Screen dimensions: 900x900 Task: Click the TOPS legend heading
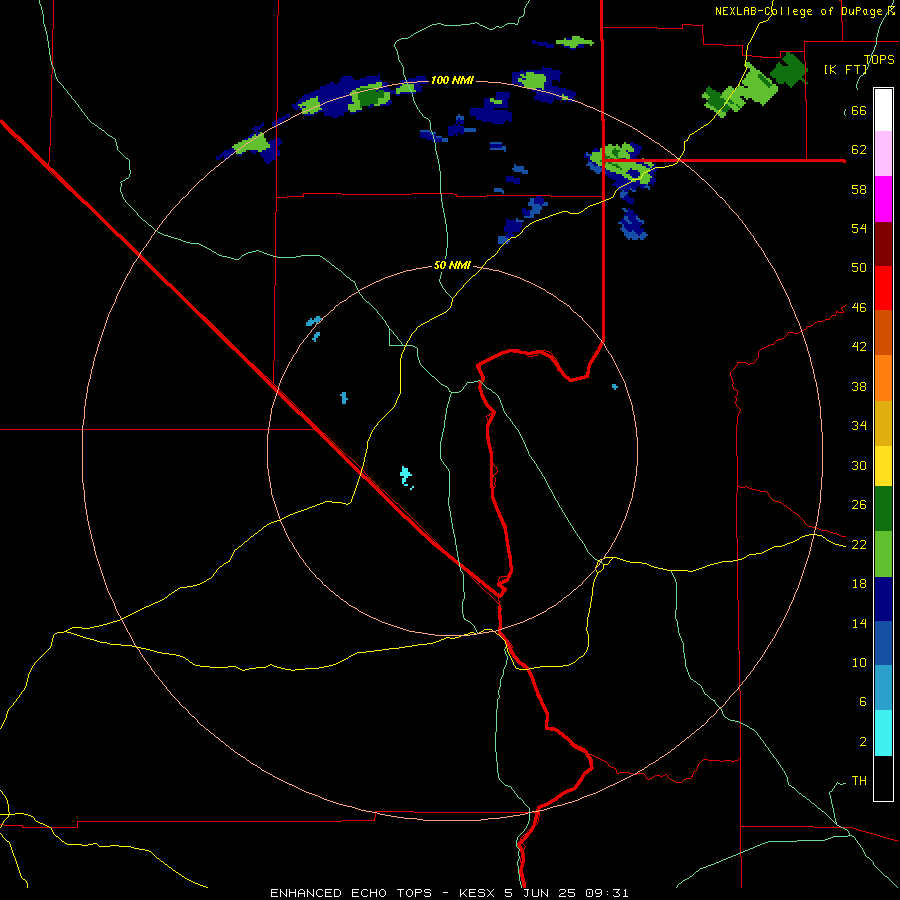point(879,59)
